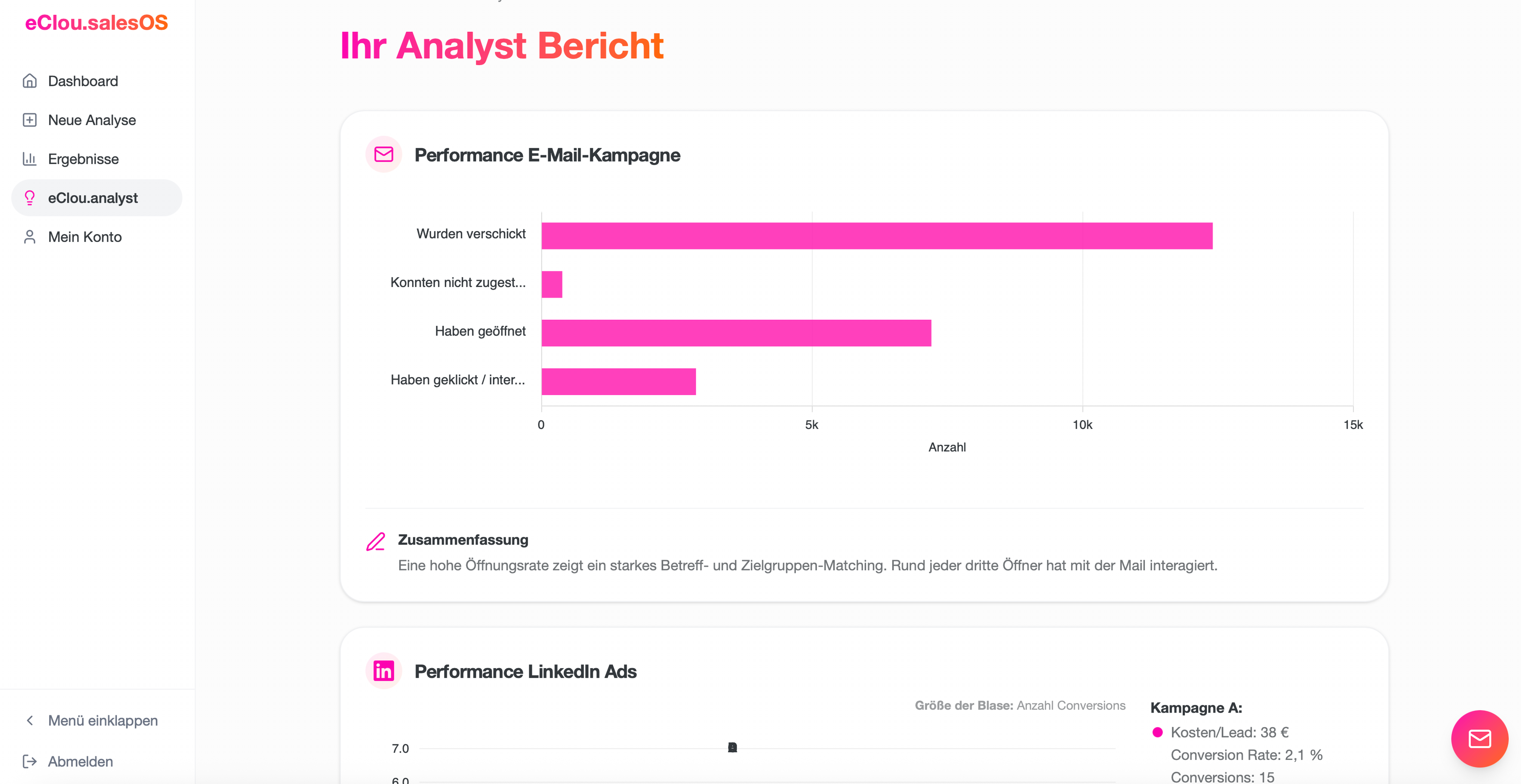This screenshot has width=1521, height=784.
Task: Click the Neue Analyse plus icon
Action: pyautogui.click(x=30, y=120)
